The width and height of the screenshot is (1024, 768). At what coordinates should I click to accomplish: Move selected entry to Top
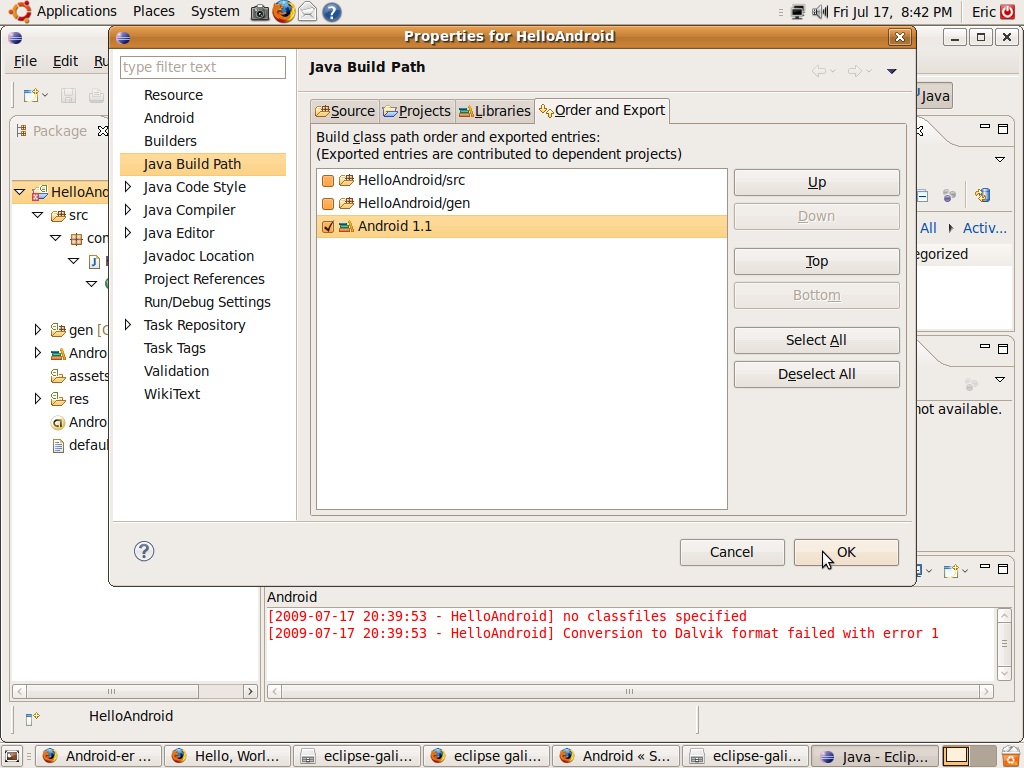(x=816, y=262)
